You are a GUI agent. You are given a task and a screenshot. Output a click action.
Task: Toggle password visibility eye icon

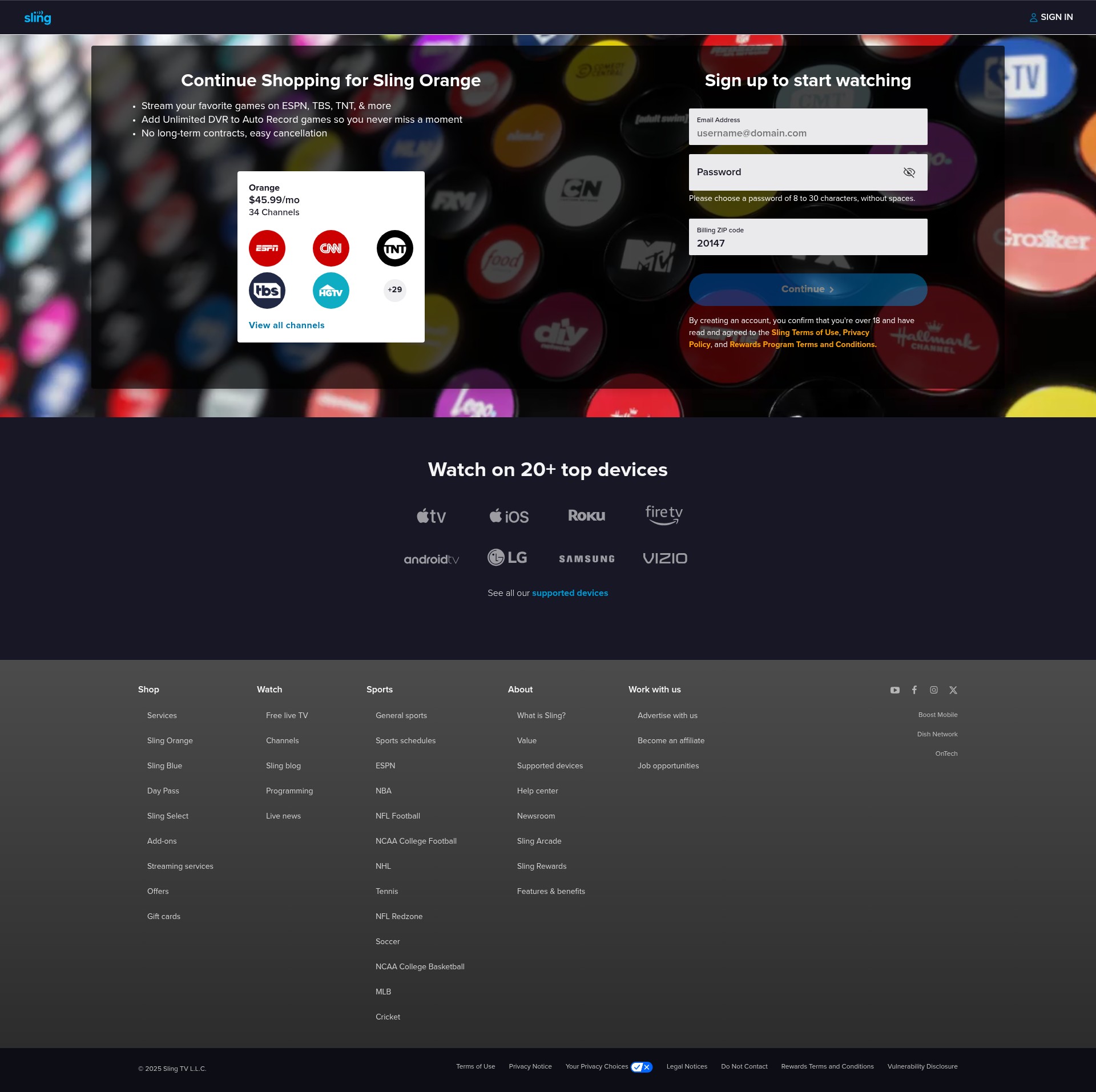[909, 172]
